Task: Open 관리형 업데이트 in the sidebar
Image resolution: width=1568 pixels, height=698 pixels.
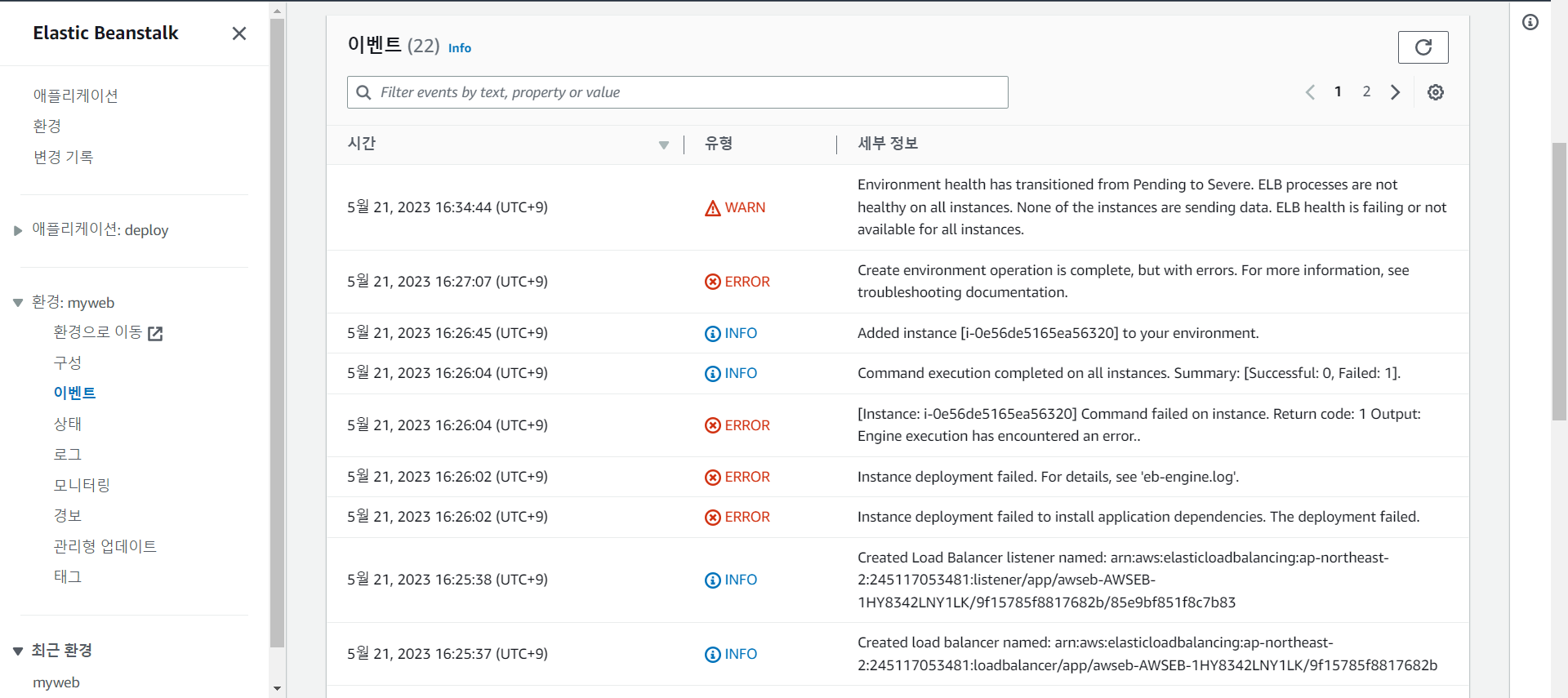Action: (x=105, y=546)
